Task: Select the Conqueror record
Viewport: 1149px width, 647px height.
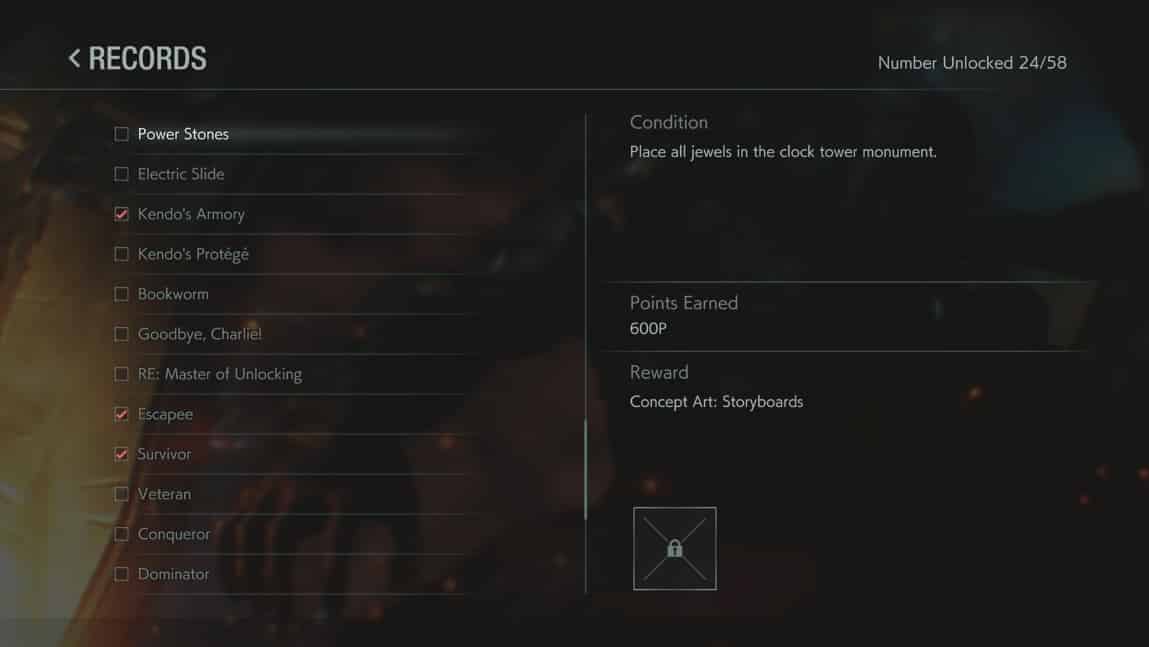Action: tap(289, 534)
